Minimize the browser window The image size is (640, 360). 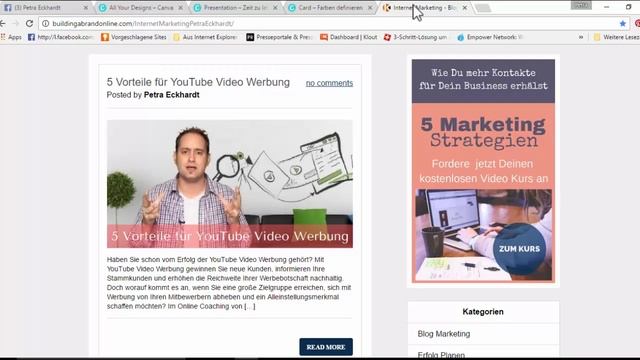tap(607, 7)
